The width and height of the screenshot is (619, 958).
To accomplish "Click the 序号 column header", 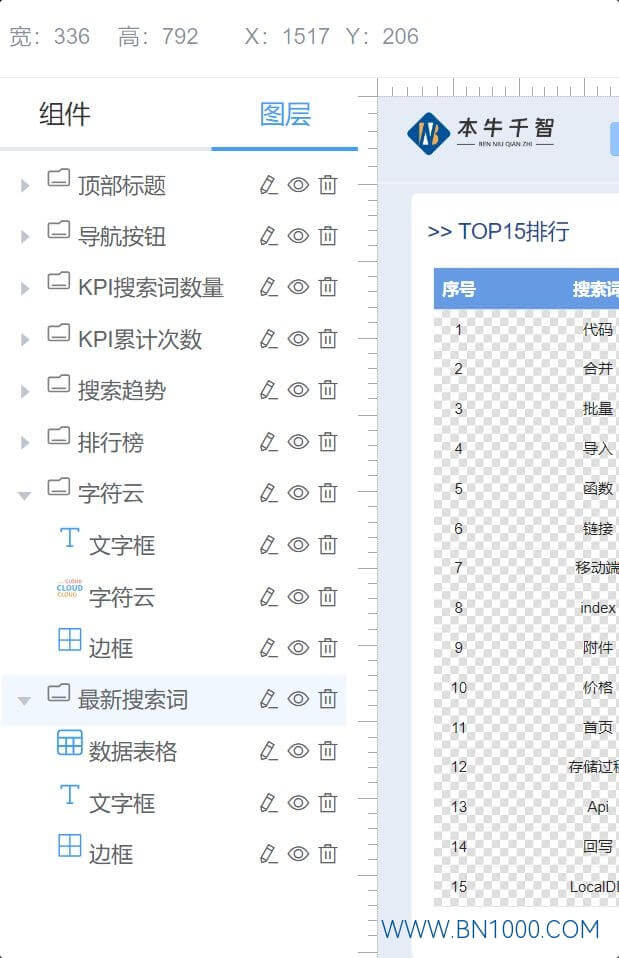I will click(459, 288).
